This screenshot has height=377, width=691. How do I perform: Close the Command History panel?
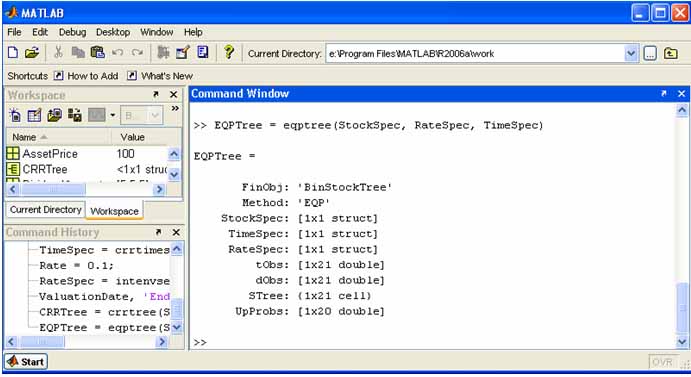coord(176,232)
